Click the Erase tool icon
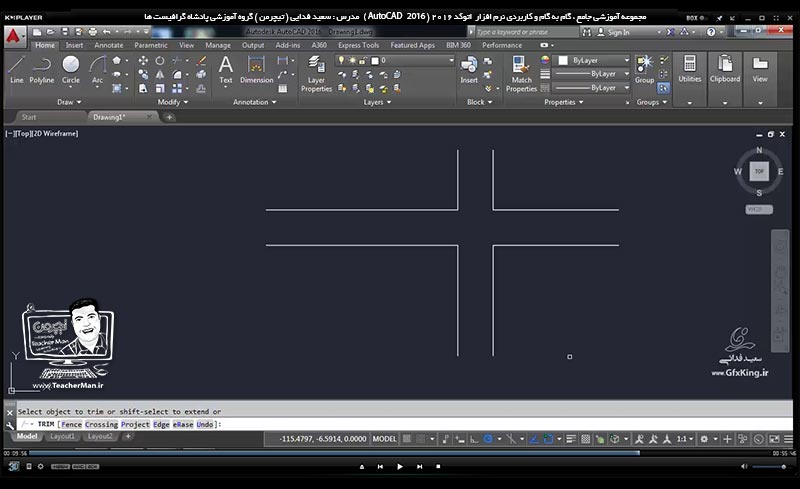The height and width of the screenshot is (489, 800). (x=202, y=61)
